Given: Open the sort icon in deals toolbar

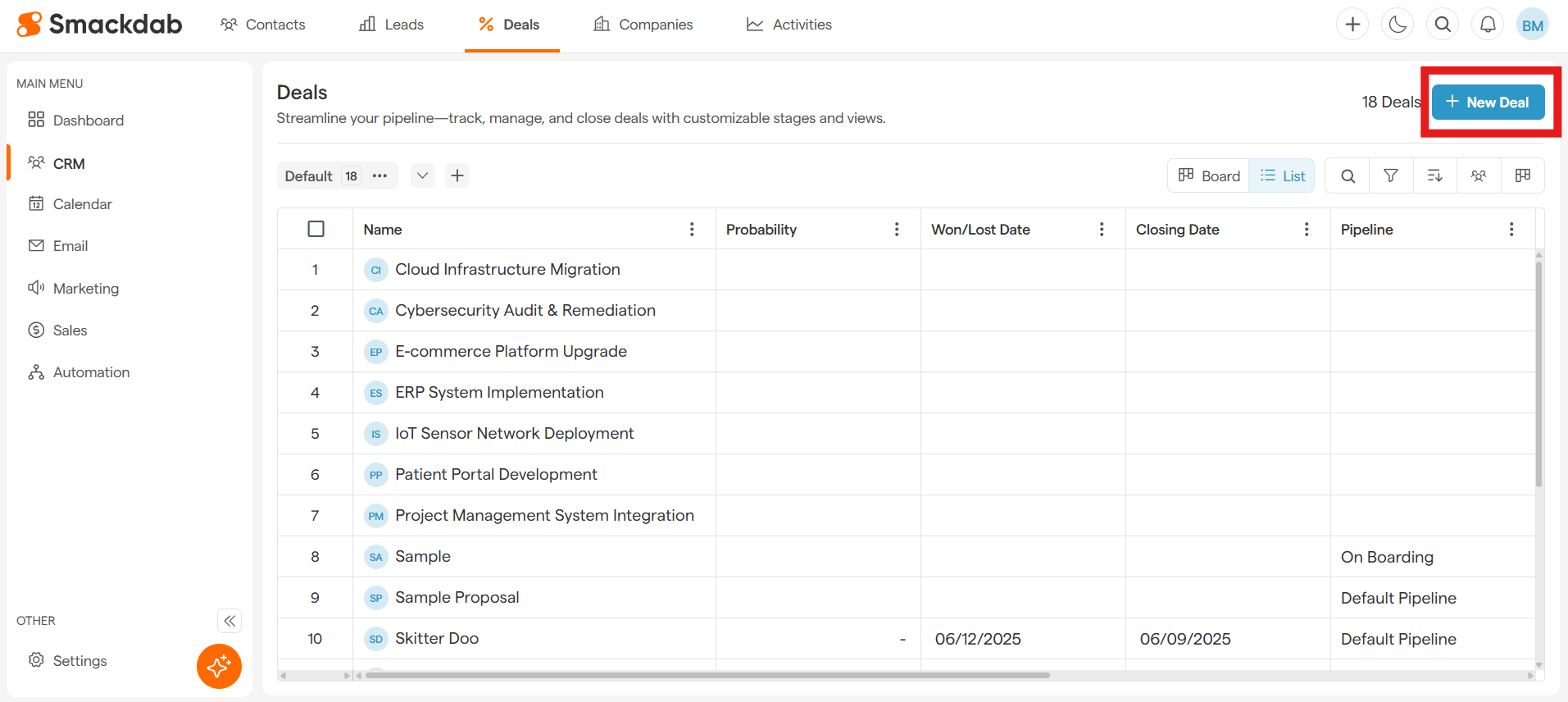Looking at the screenshot, I should (1434, 175).
